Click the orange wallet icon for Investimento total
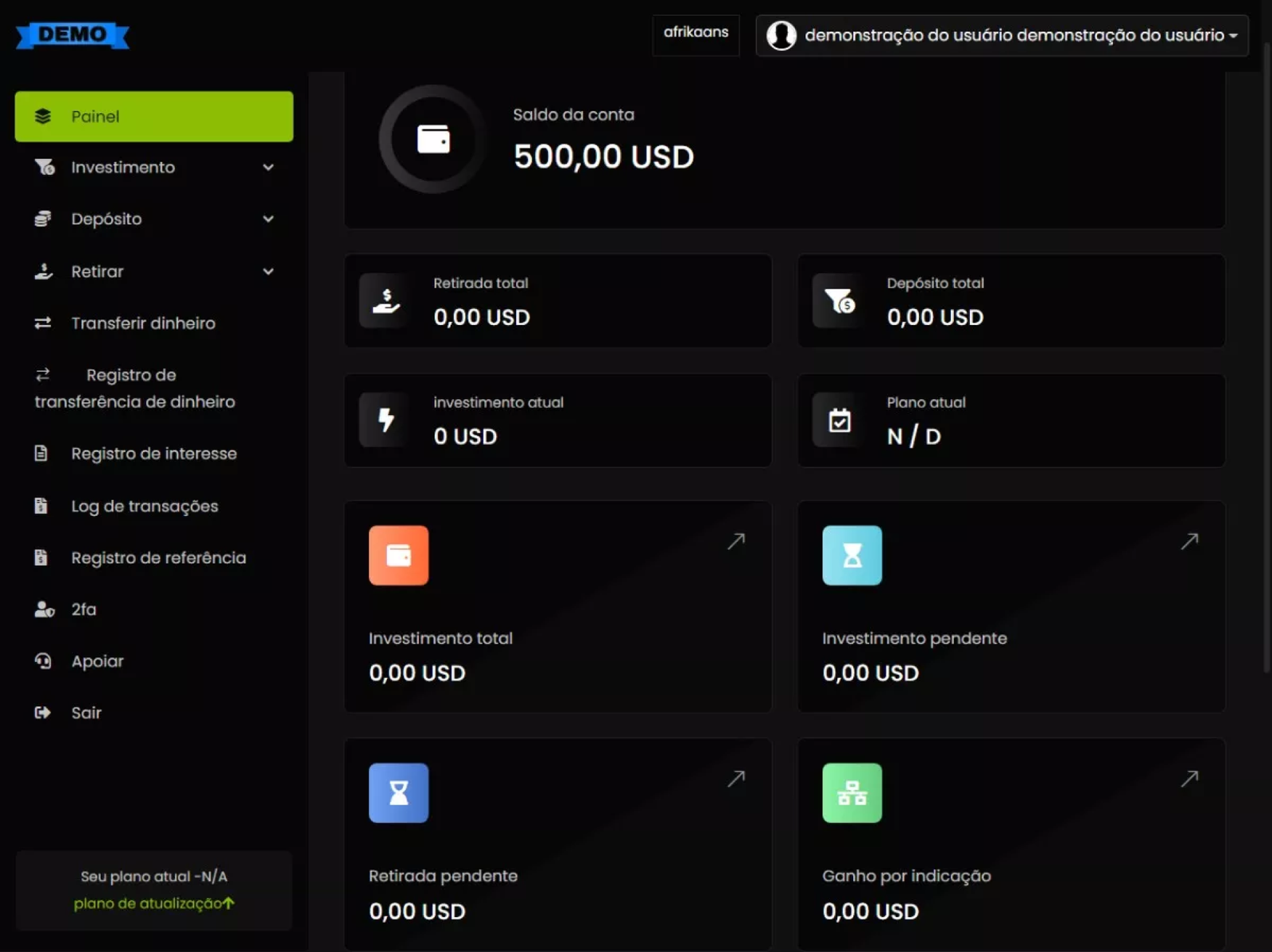The height and width of the screenshot is (952, 1272). (398, 555)
